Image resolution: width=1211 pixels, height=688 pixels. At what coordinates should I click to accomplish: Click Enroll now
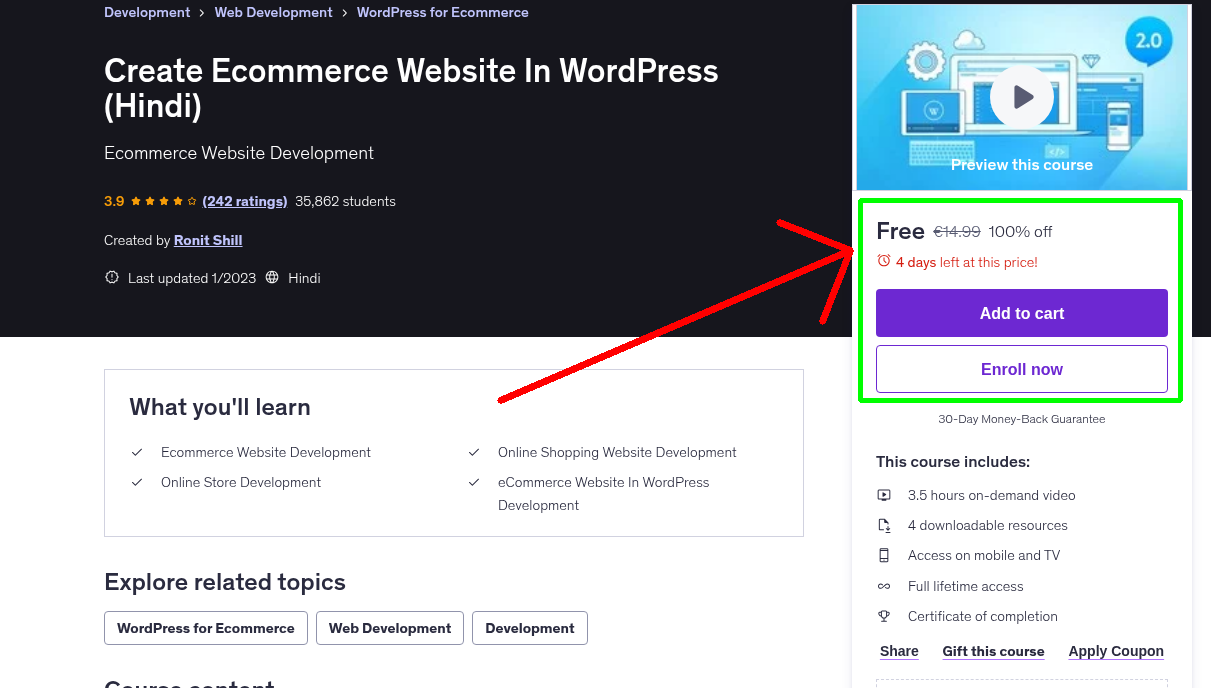[1021, 368]
